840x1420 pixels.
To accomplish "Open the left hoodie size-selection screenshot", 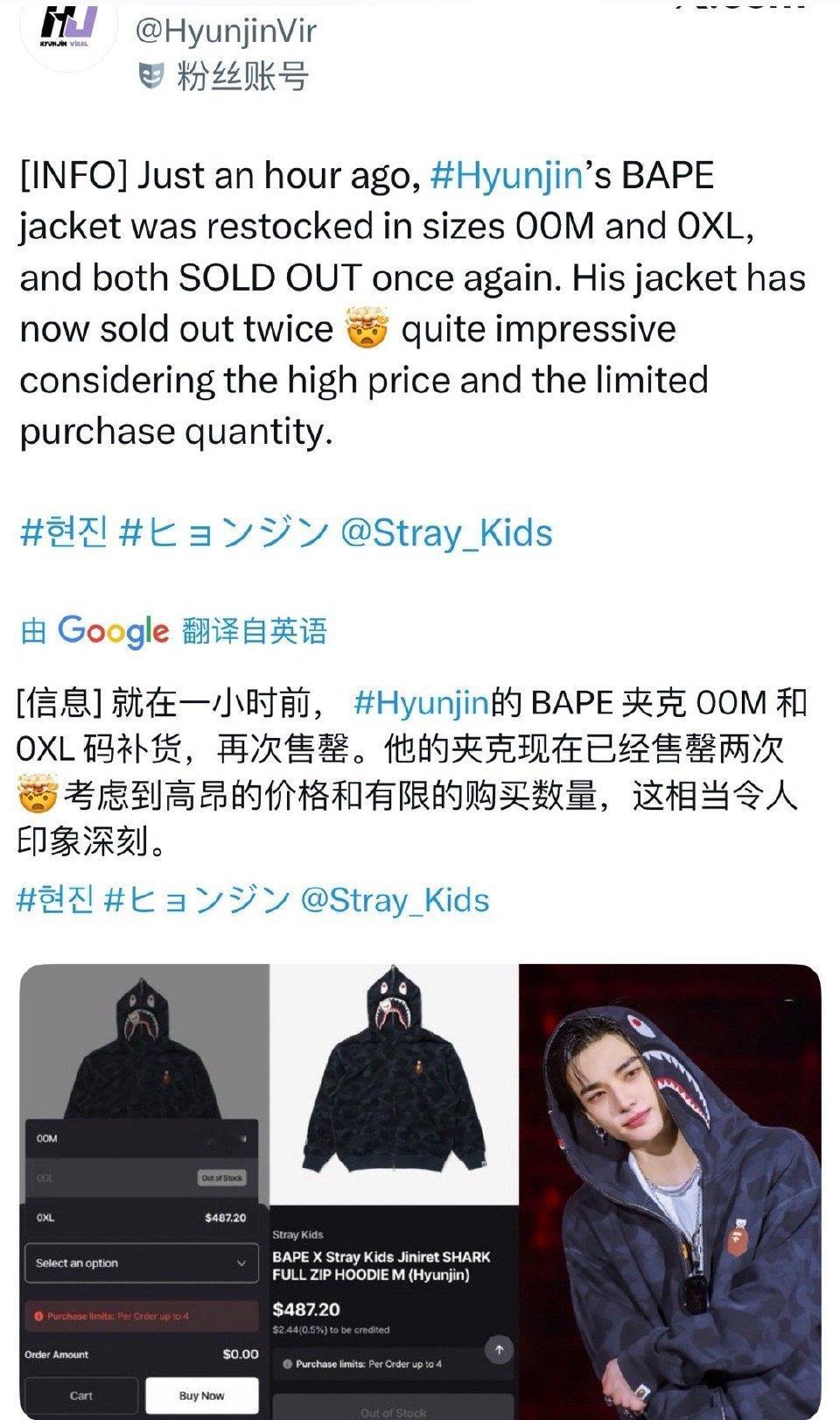I will (143, 1192).
